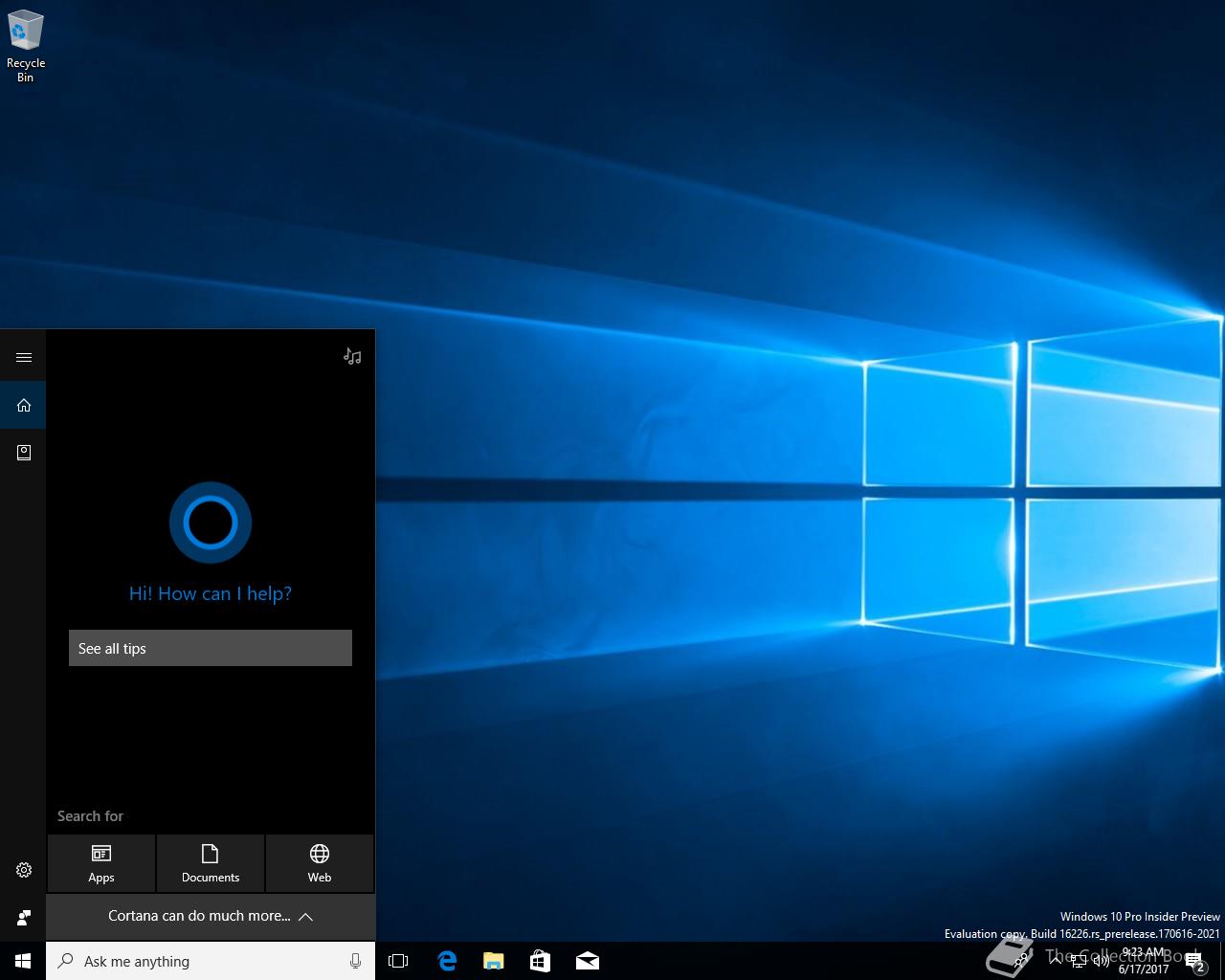Click 'Hi! How can I help?' text

coord(211,593)
